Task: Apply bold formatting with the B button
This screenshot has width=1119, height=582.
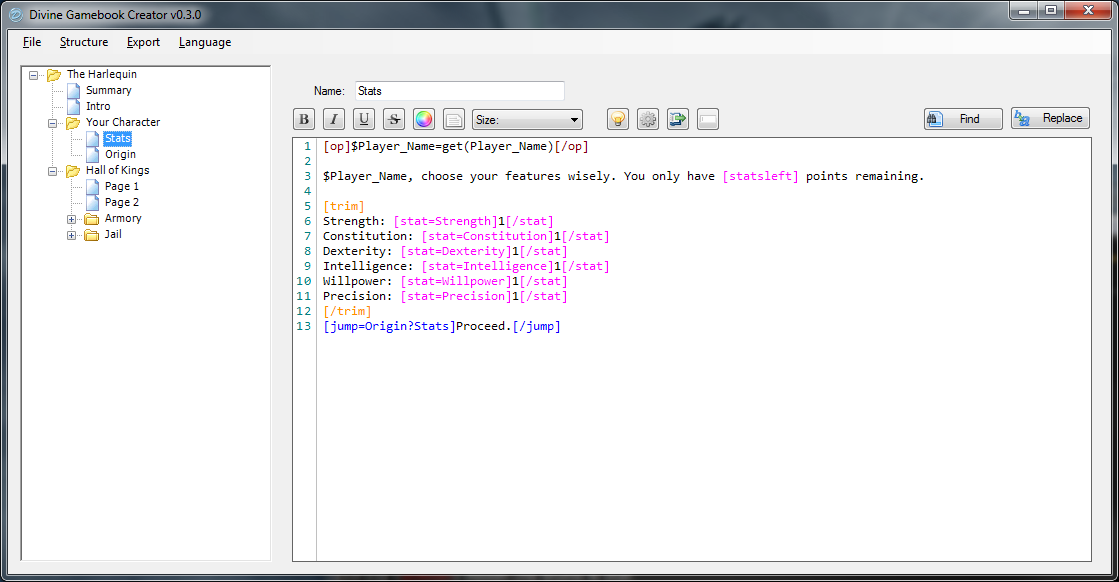Action: (x=304, y=119)
